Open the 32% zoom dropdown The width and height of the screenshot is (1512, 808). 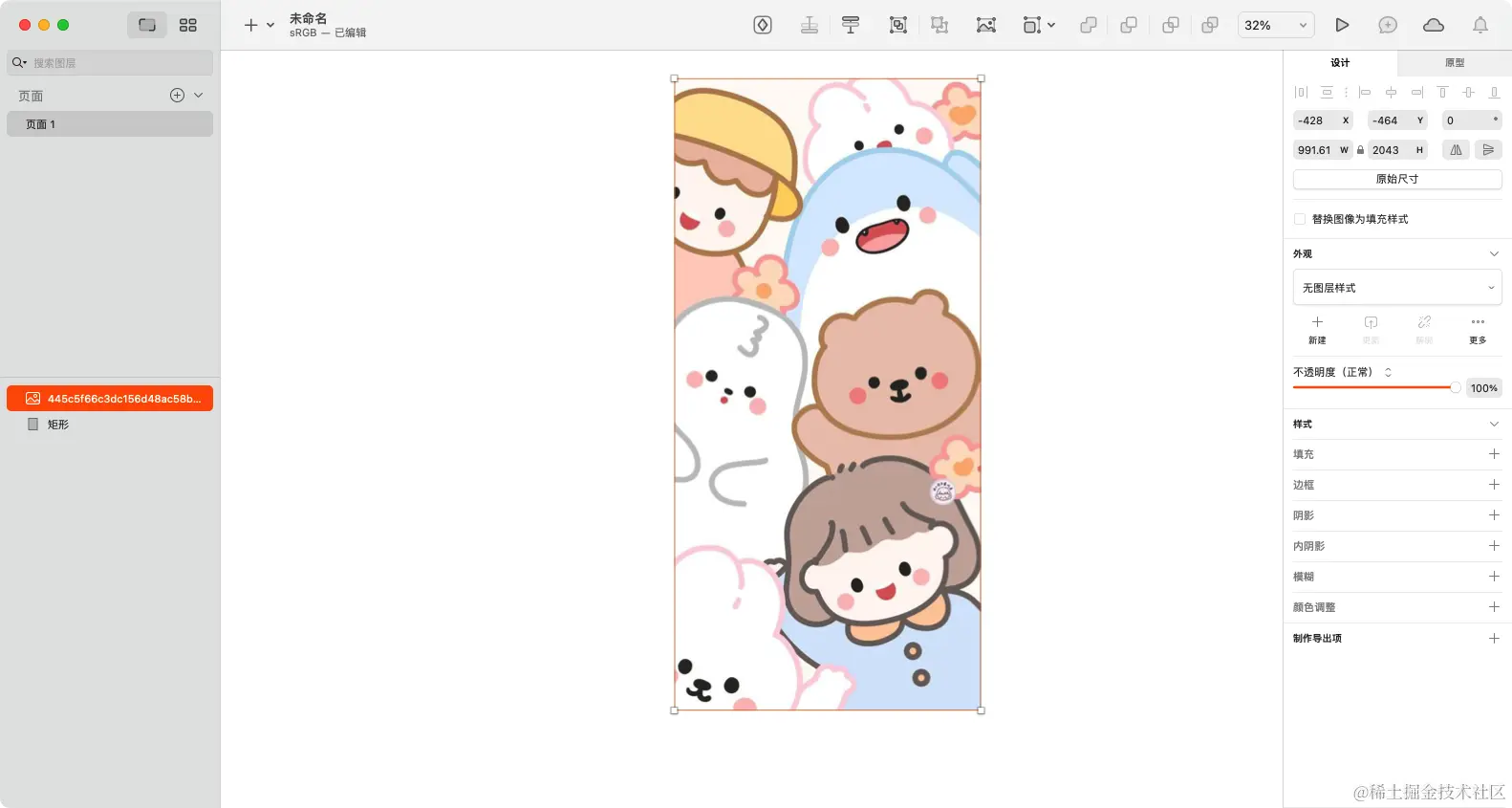1276,25
